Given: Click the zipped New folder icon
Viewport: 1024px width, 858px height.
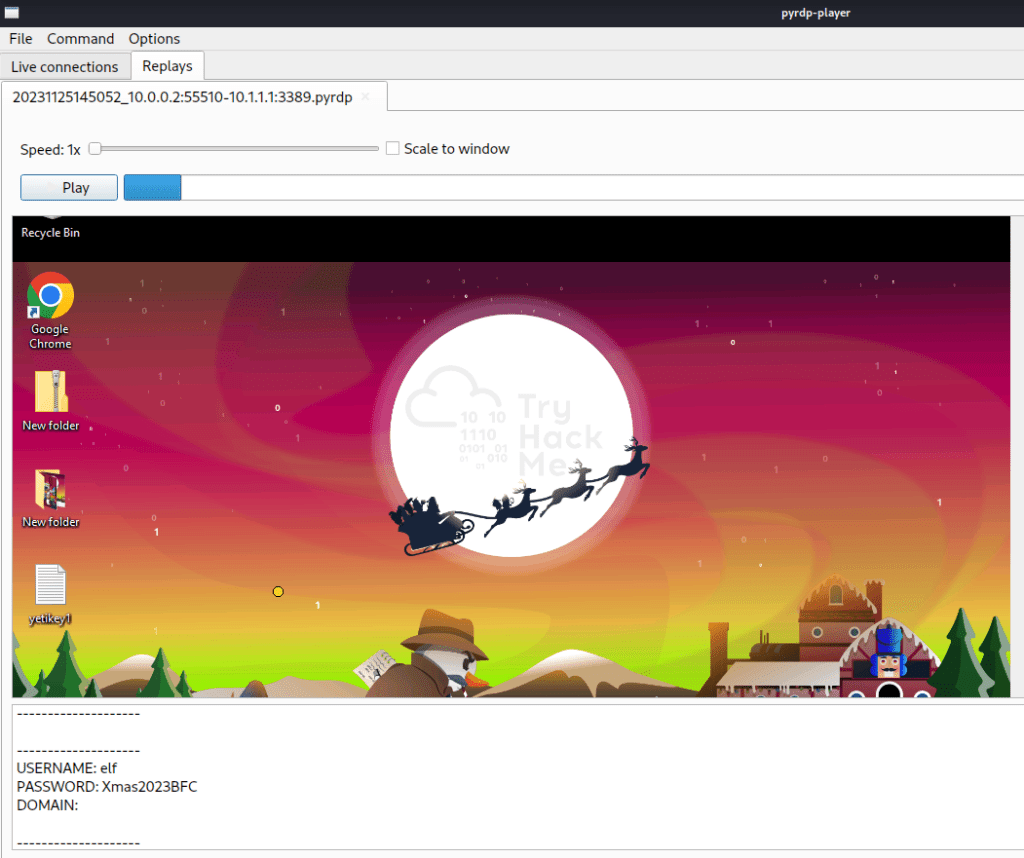Looking at the screenshot, I should click(51, 392).
